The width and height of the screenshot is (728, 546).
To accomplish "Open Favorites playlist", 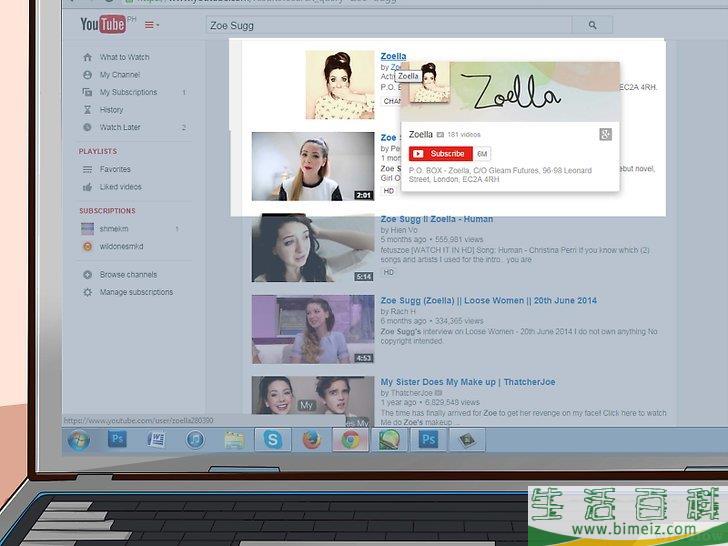I will tap(115, 169).
